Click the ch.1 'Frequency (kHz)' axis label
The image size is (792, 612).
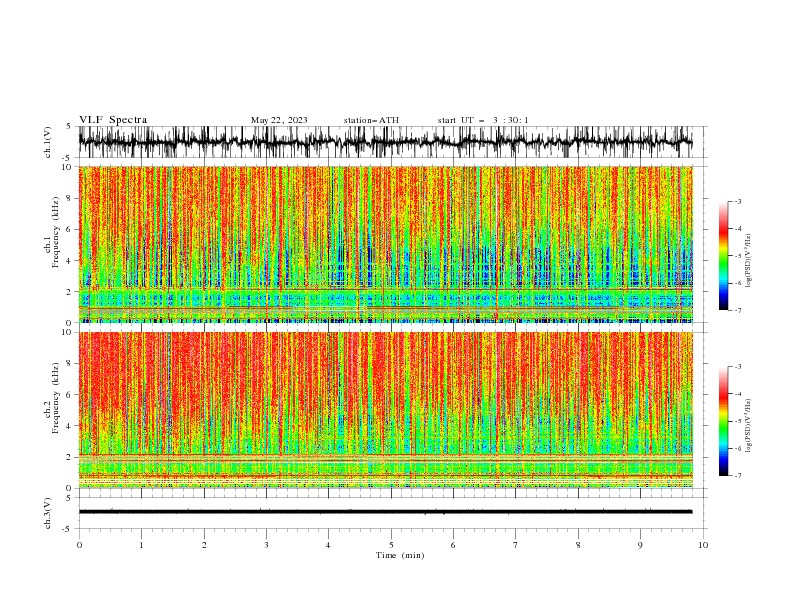pos(56,233)
